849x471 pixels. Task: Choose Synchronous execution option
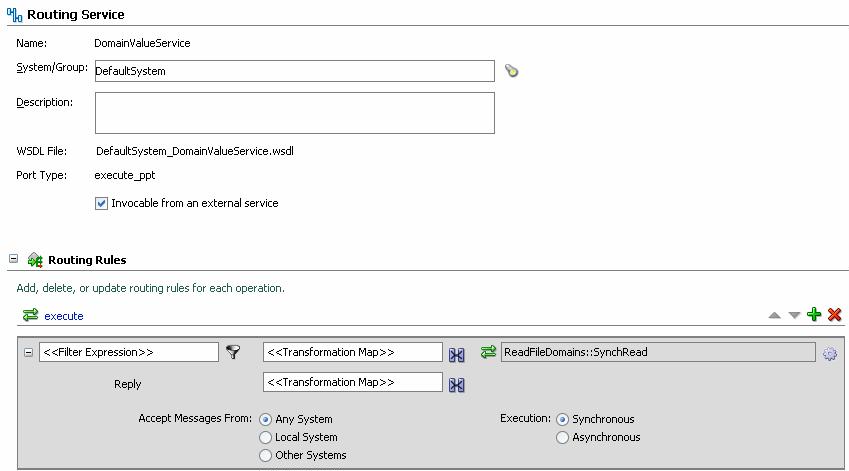point(562,419)
